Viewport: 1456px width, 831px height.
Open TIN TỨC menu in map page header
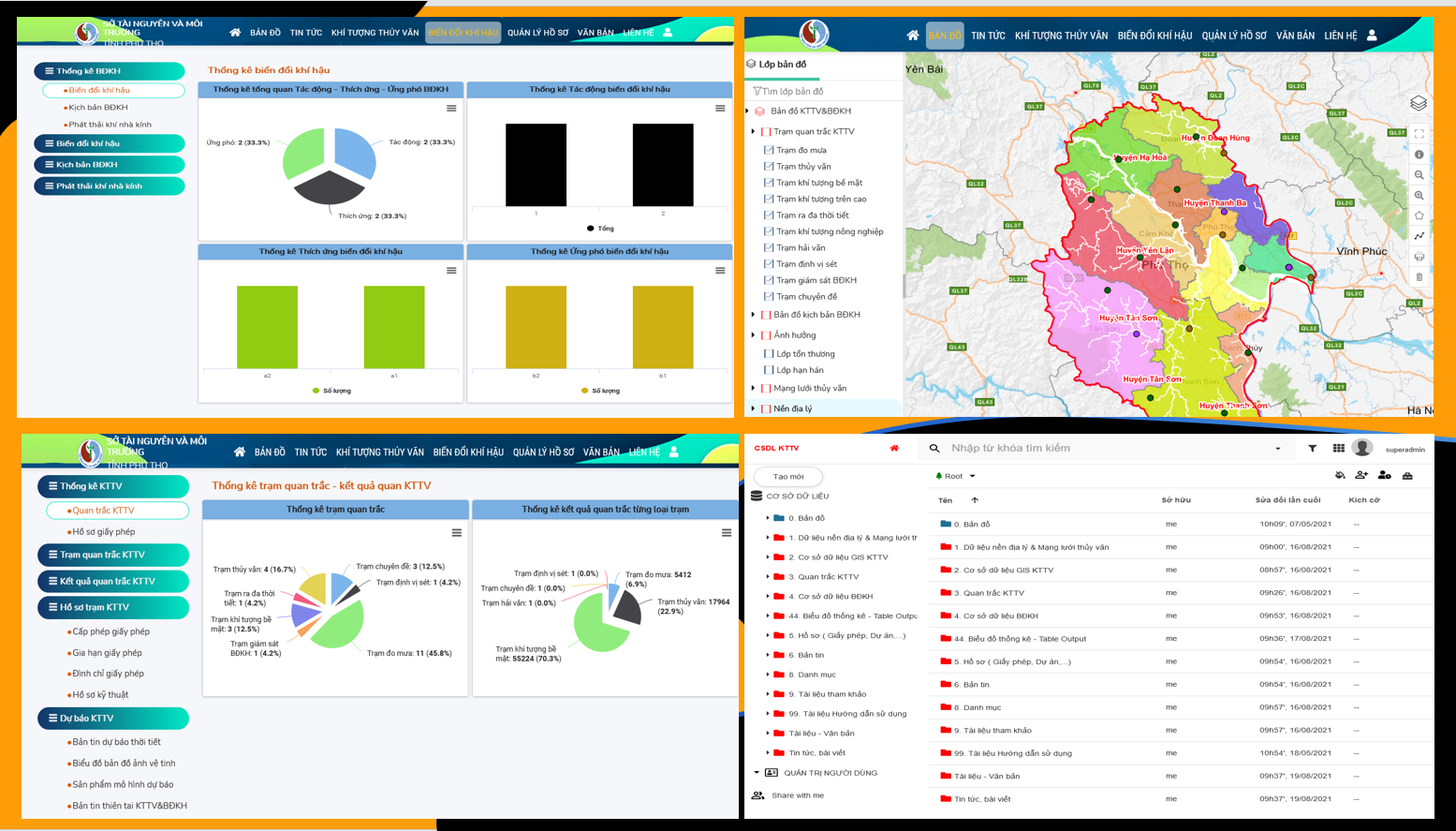tap(988, 36)
